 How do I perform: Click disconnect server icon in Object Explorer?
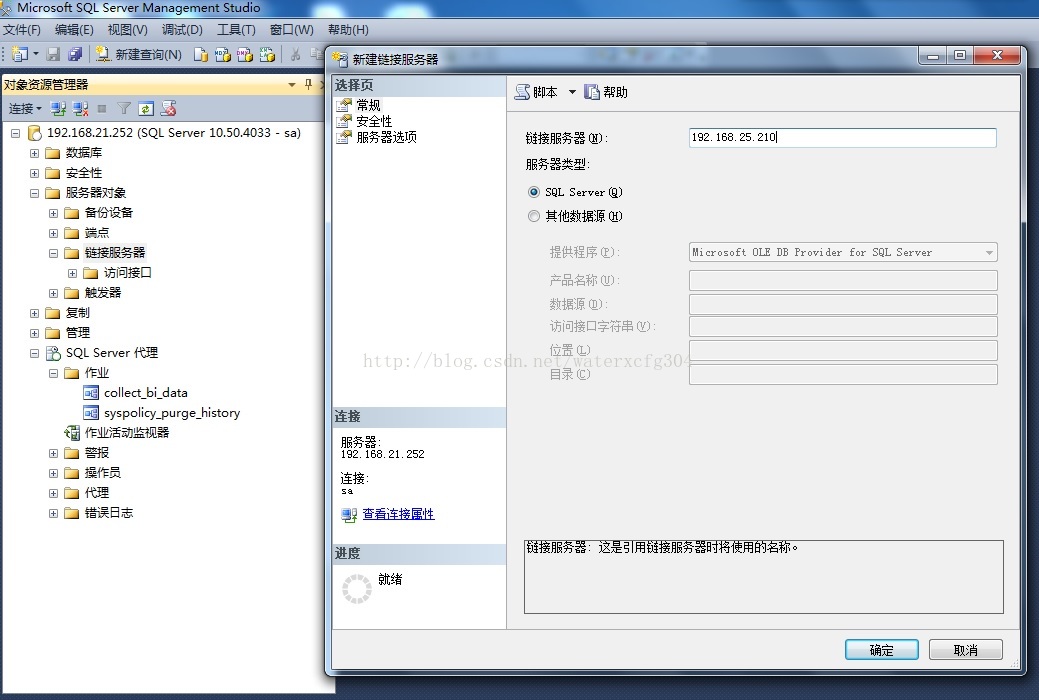[80, 108]
